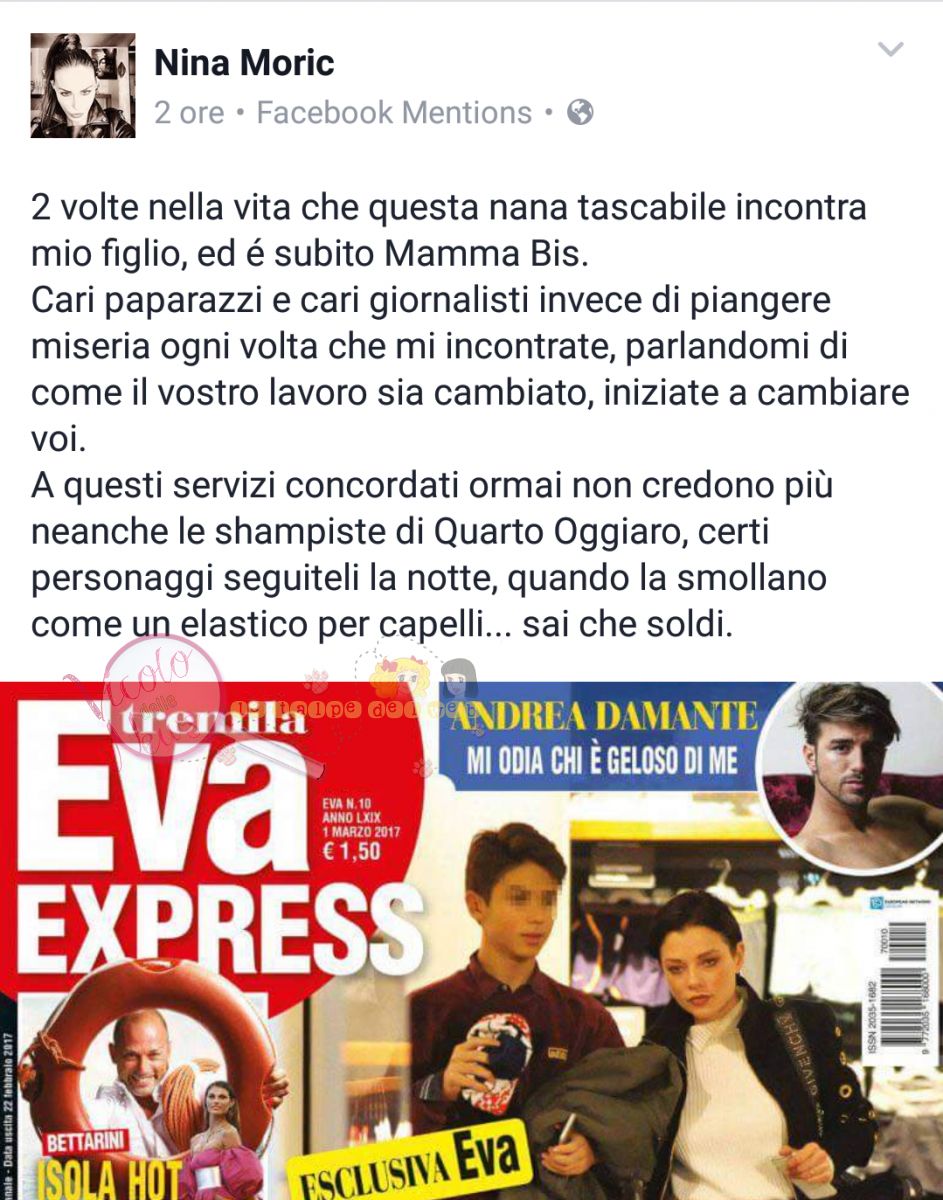Open the post options chevron
943x1200 pixels.
[890, 49]
